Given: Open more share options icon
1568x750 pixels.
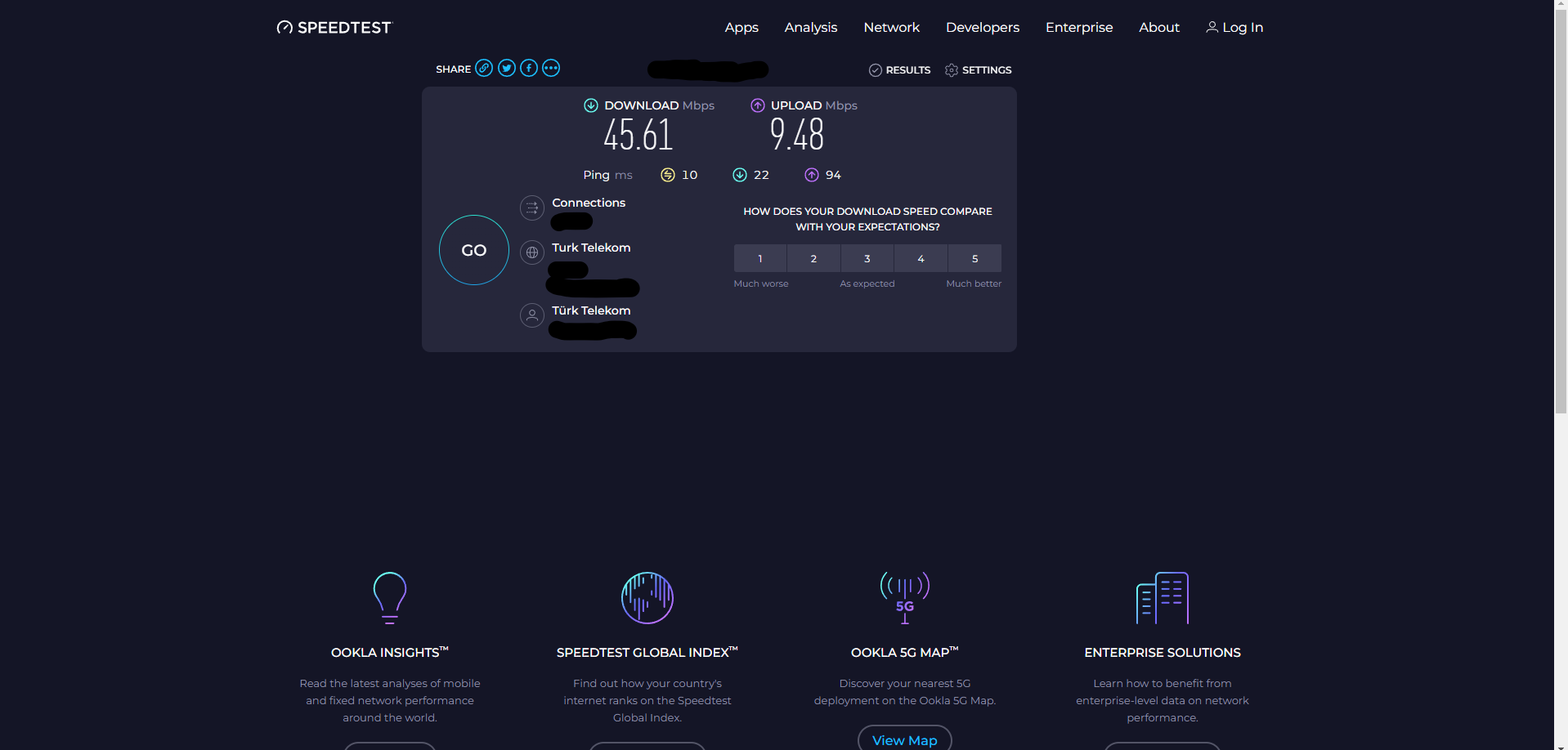Looking at the screenshot, I should pyautogui.click(x=551, y=68).
